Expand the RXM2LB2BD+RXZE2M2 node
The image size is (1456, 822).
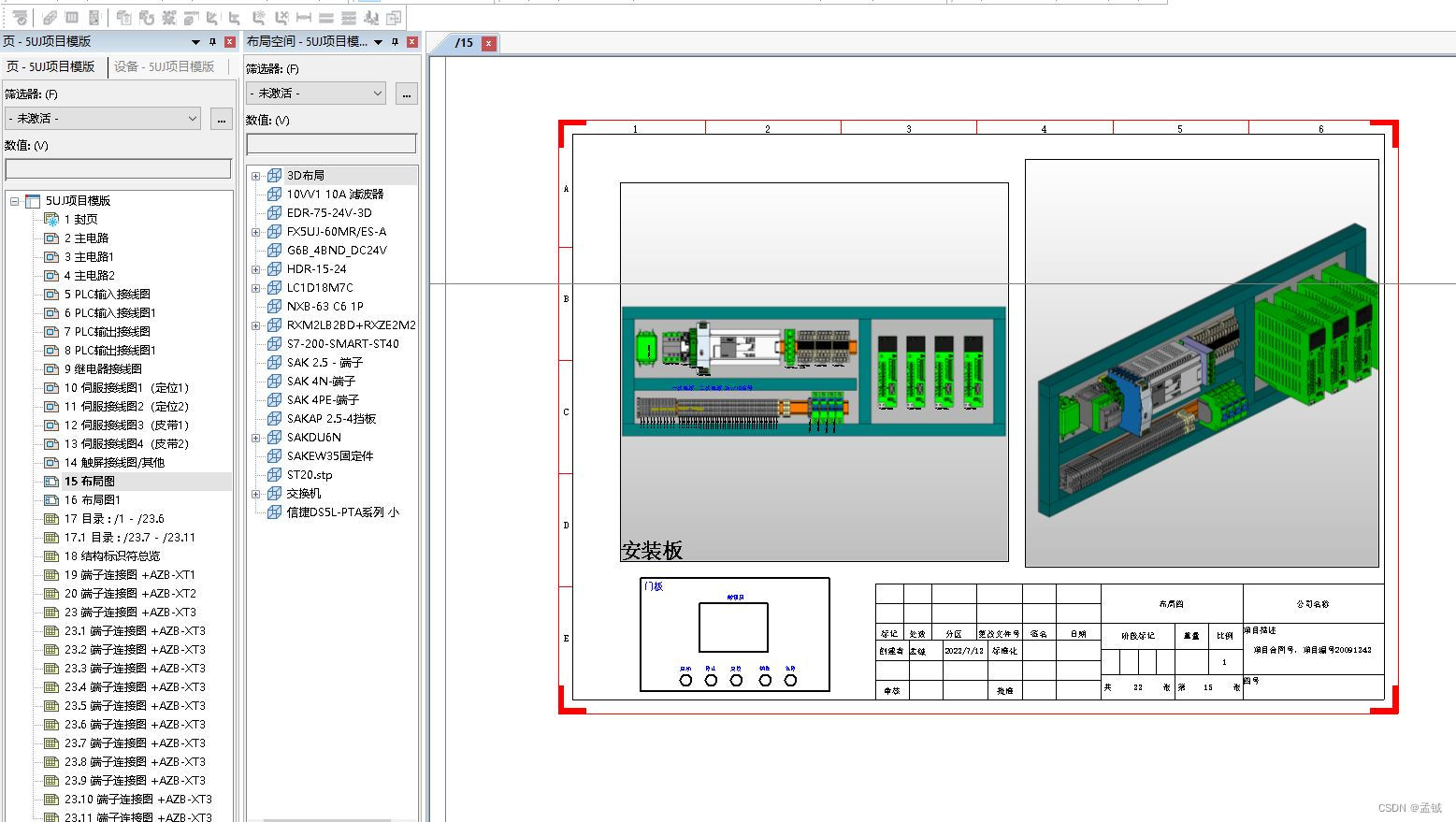tap(255, 325)
